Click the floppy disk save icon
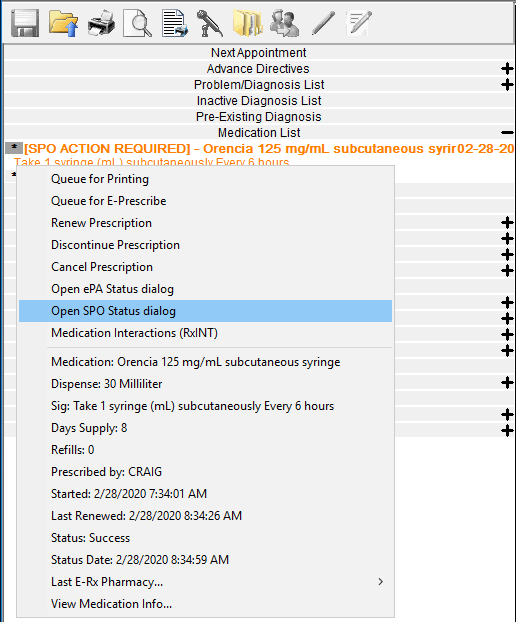Screen dimensions: 516x622 [25, 24]
